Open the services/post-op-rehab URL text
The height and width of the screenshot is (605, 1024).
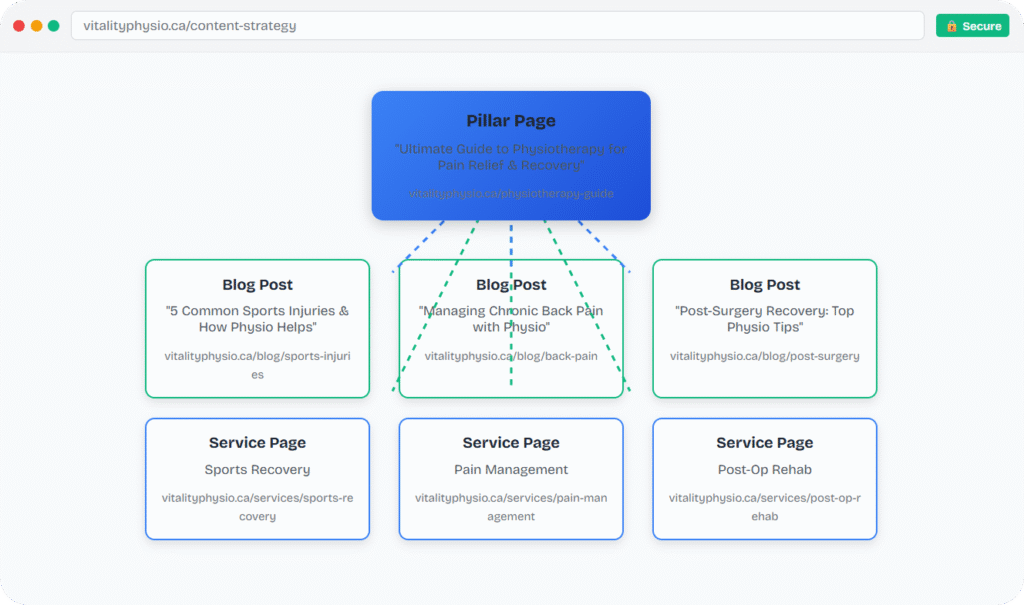point(765,507)
